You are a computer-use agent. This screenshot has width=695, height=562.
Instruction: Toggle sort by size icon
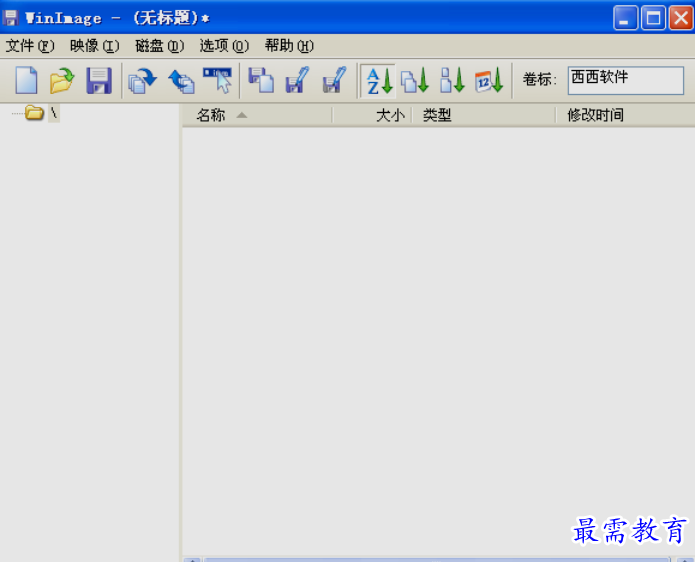(x=452, y=80)
